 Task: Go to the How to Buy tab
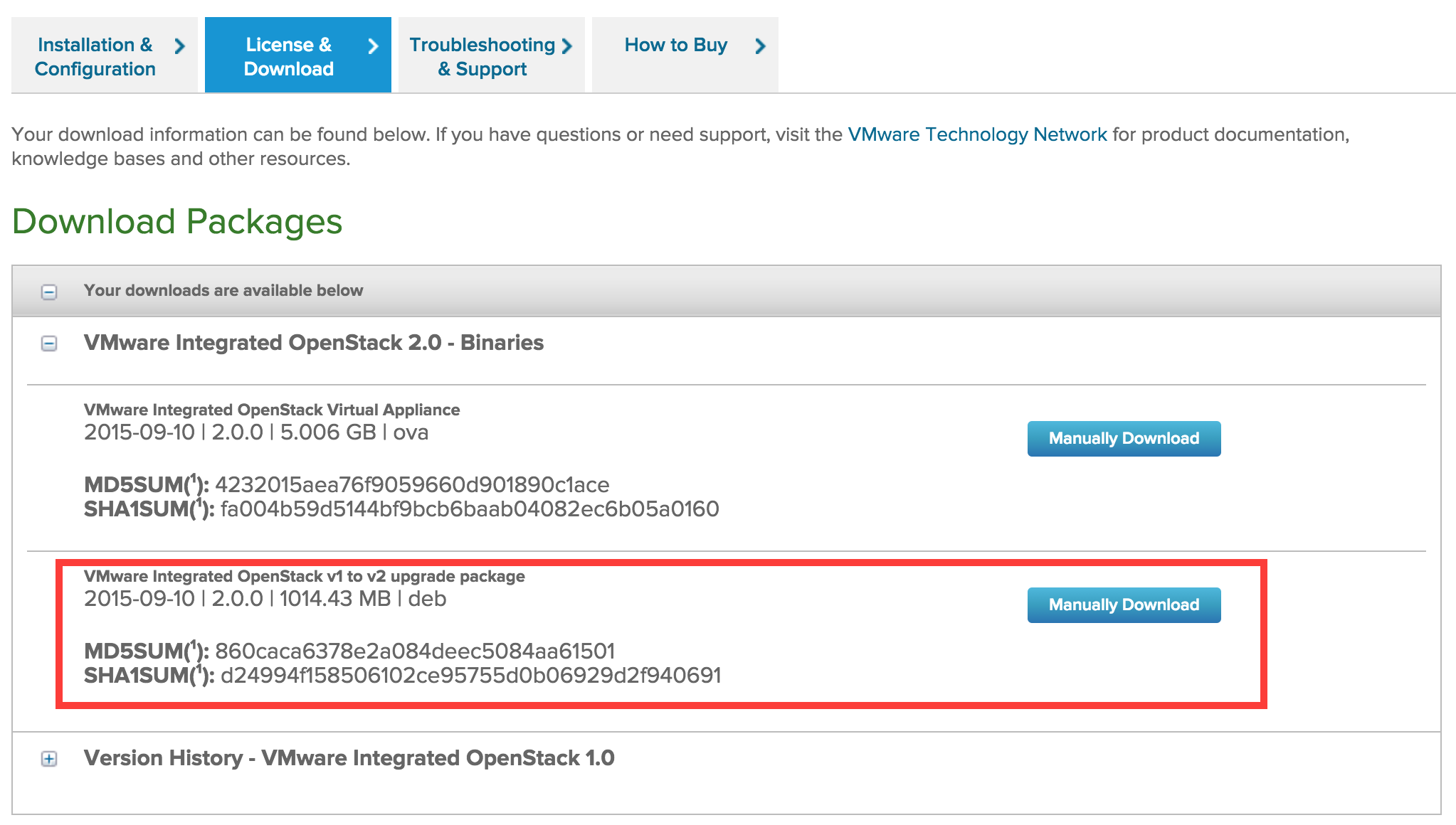point(675,45)
